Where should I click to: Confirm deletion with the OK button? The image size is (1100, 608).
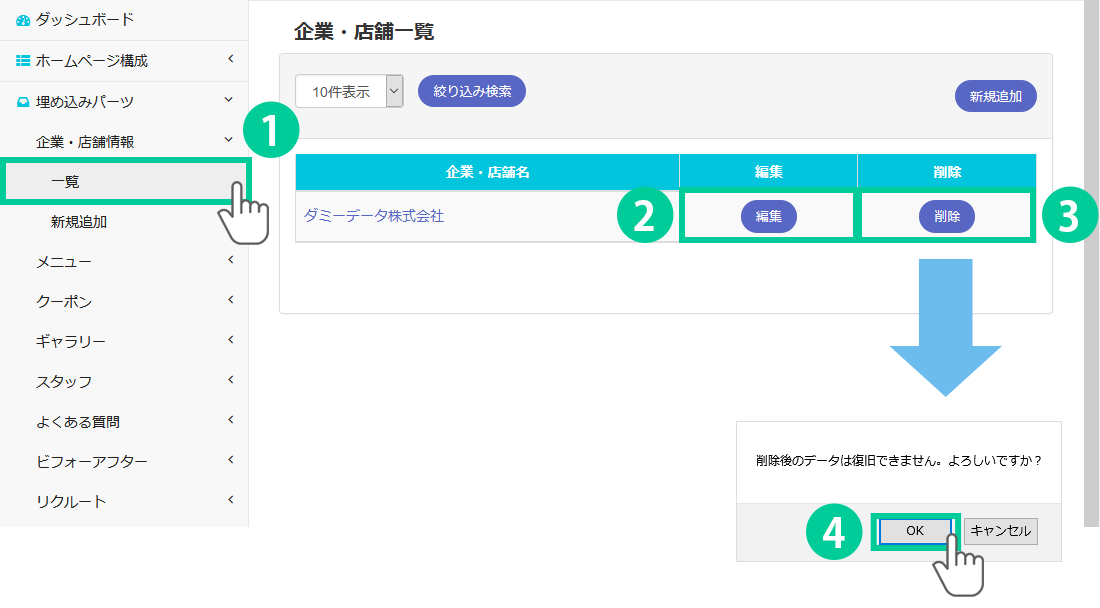point(914,531)
